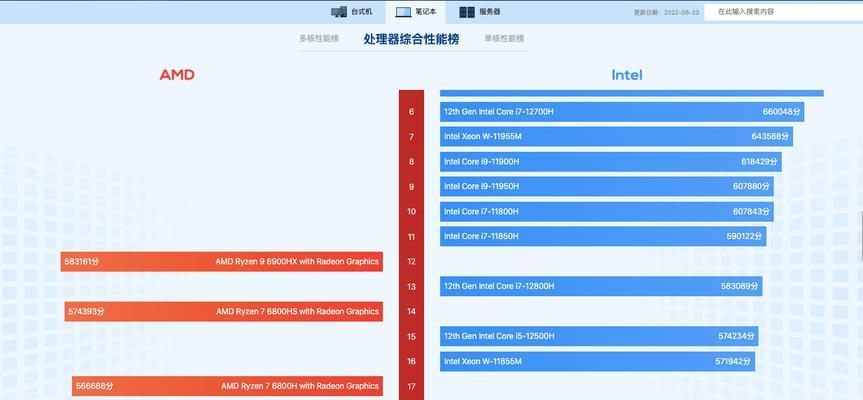863x400 pixels.
Task: Click the 583161分 score
Action: click(x=82, y=261)
